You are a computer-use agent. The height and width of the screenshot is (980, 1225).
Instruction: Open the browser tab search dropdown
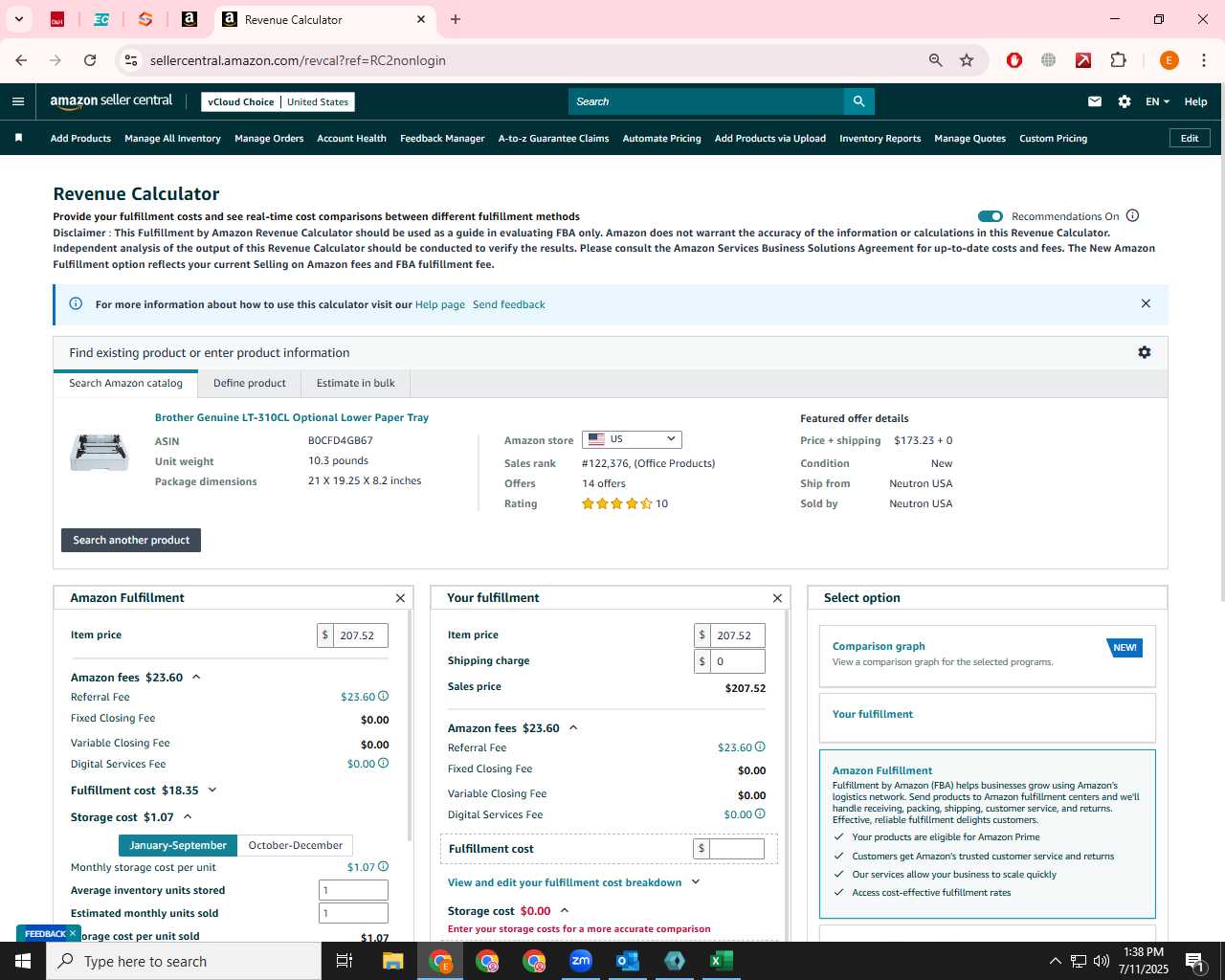click(x=18, y=19)
